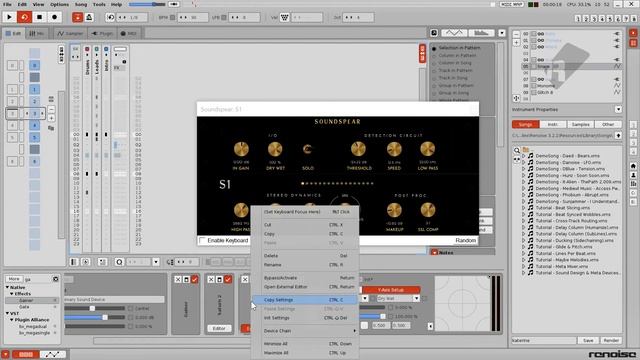This screenshot has width=640, height=360.
Task: Choose Copy Settings in the context menu
Action: [x=305, y=300]
